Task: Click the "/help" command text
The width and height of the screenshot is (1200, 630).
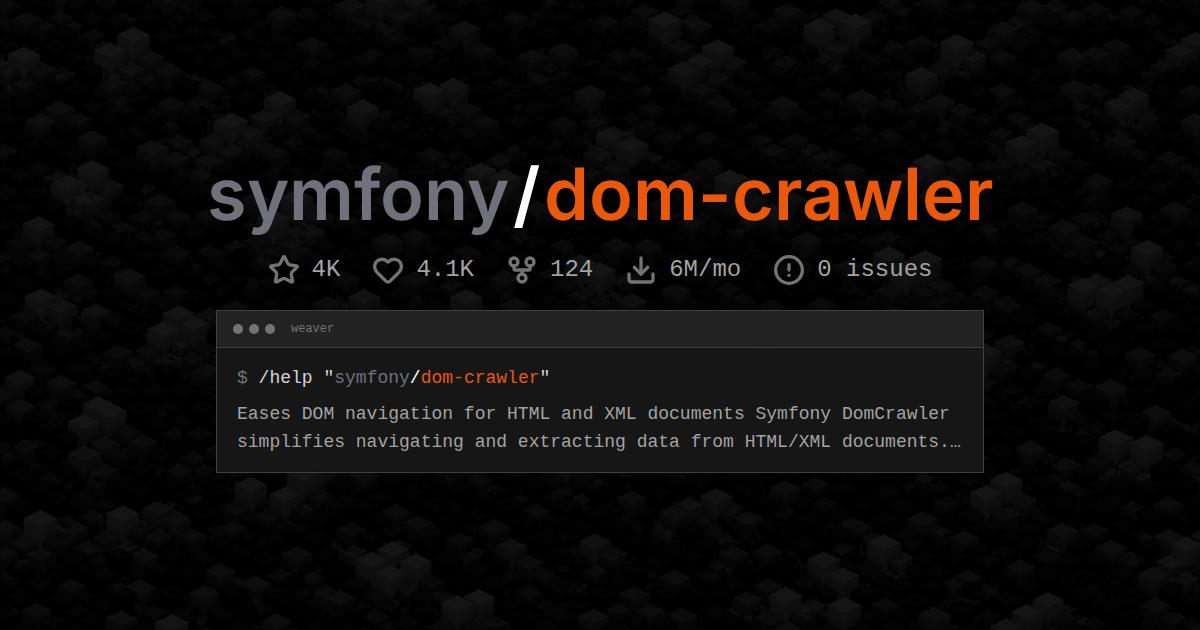Action: (285, 378)
